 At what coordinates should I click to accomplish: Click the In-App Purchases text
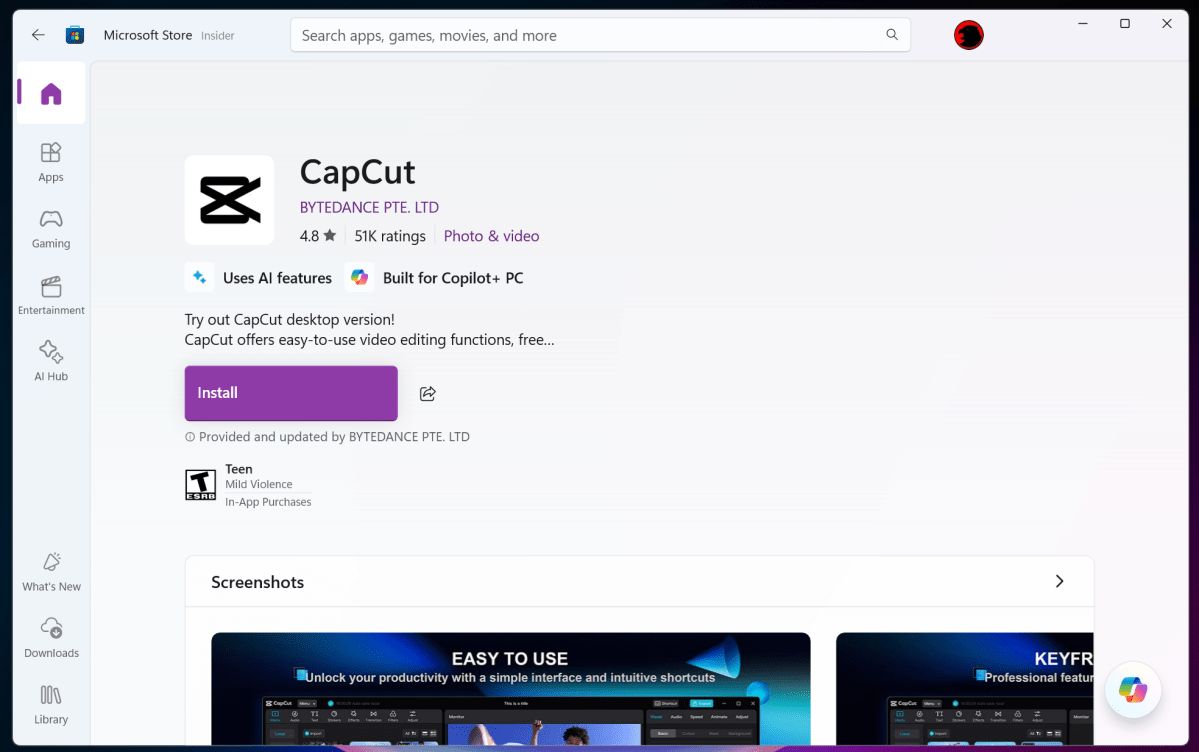[268, 502]
